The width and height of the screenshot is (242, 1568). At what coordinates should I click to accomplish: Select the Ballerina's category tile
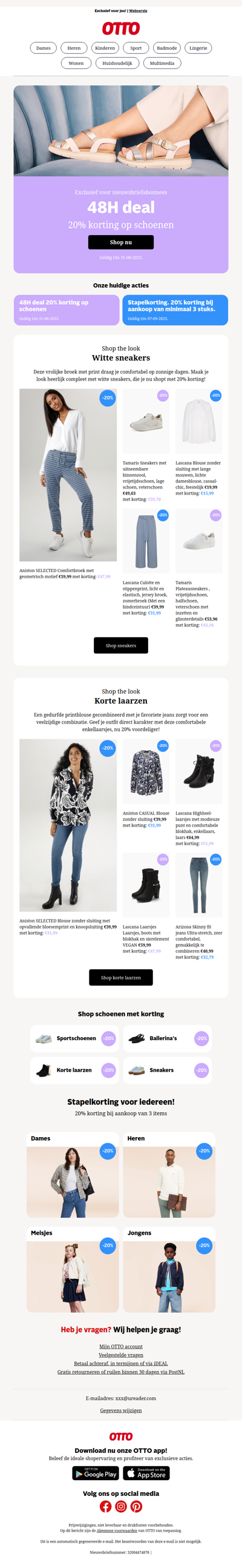pos(168,1038)
